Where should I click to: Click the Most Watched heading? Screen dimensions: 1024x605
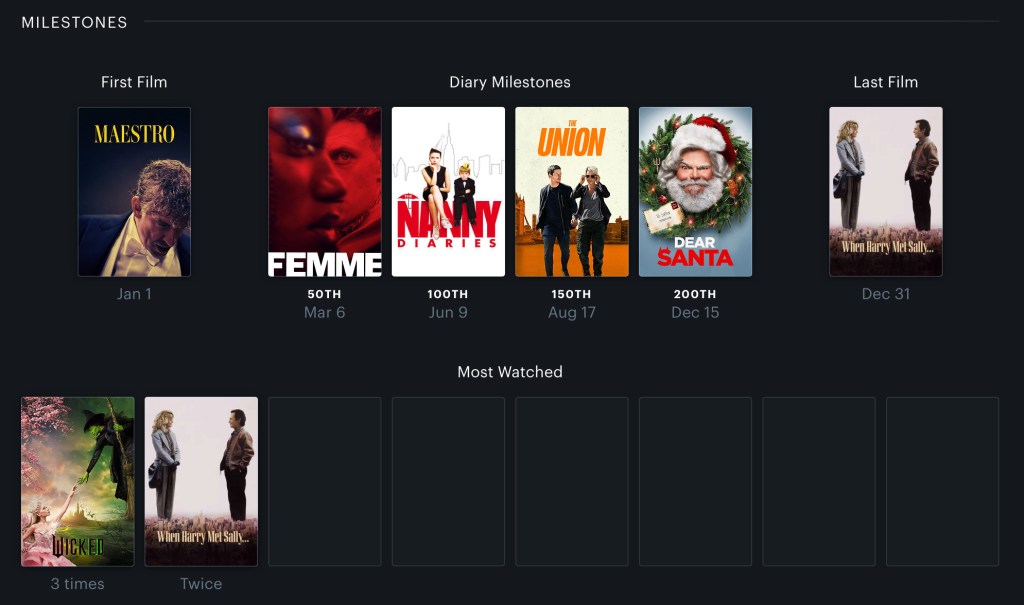[x=510, y=372]
